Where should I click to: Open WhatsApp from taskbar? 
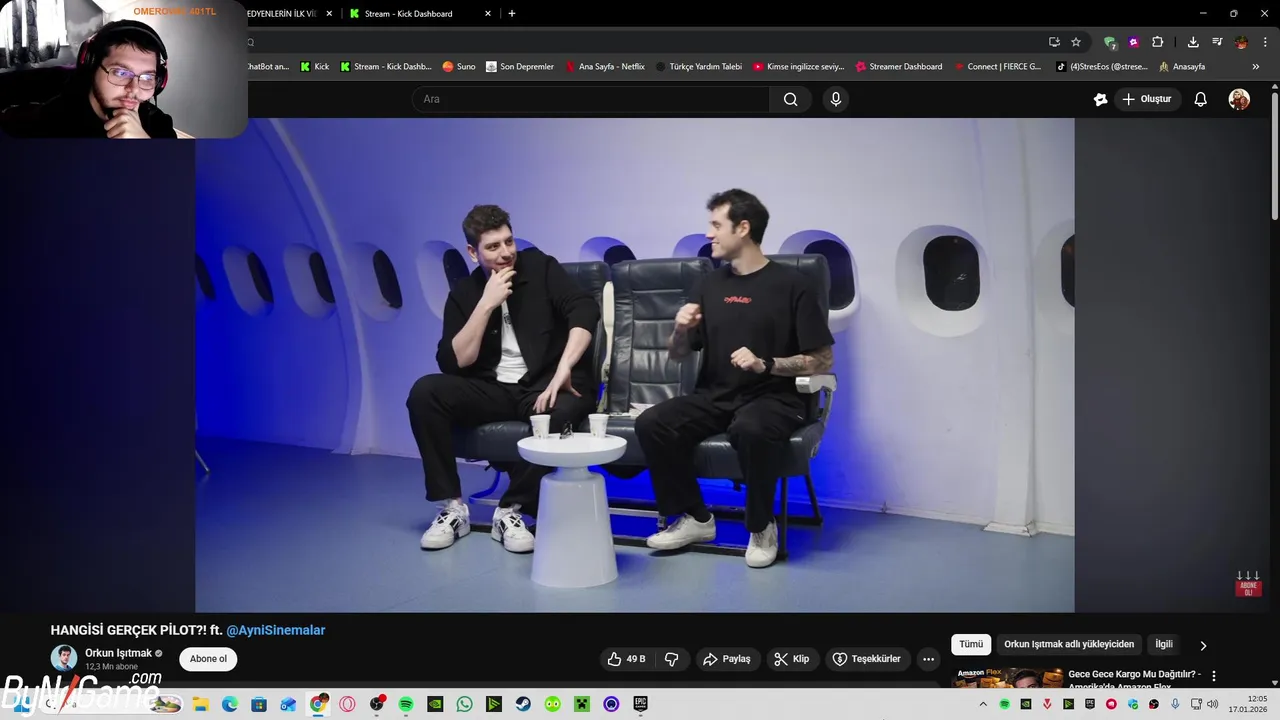click(x=464, y=704)
